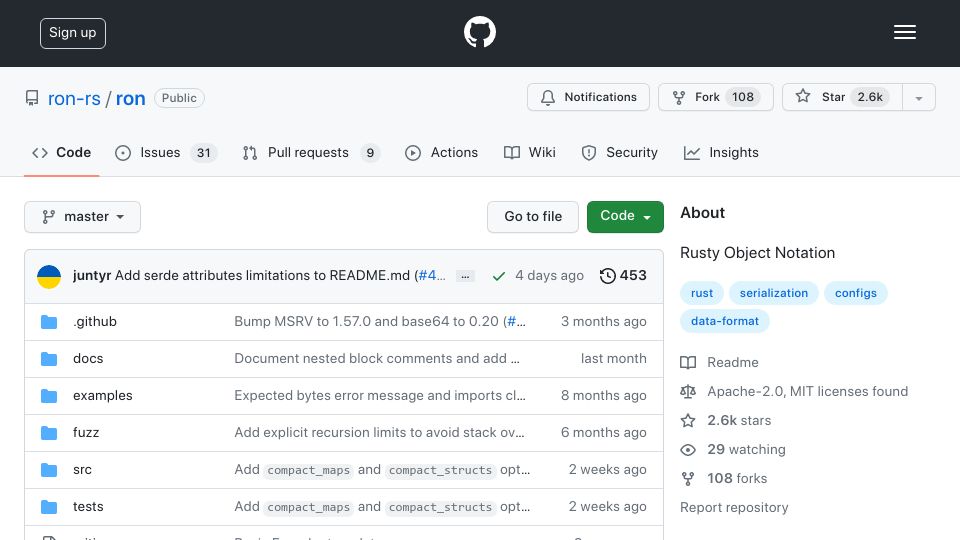Click the fuzz folder icon
The width and height of the screenshot is (960, 540).
coord(49,433)
